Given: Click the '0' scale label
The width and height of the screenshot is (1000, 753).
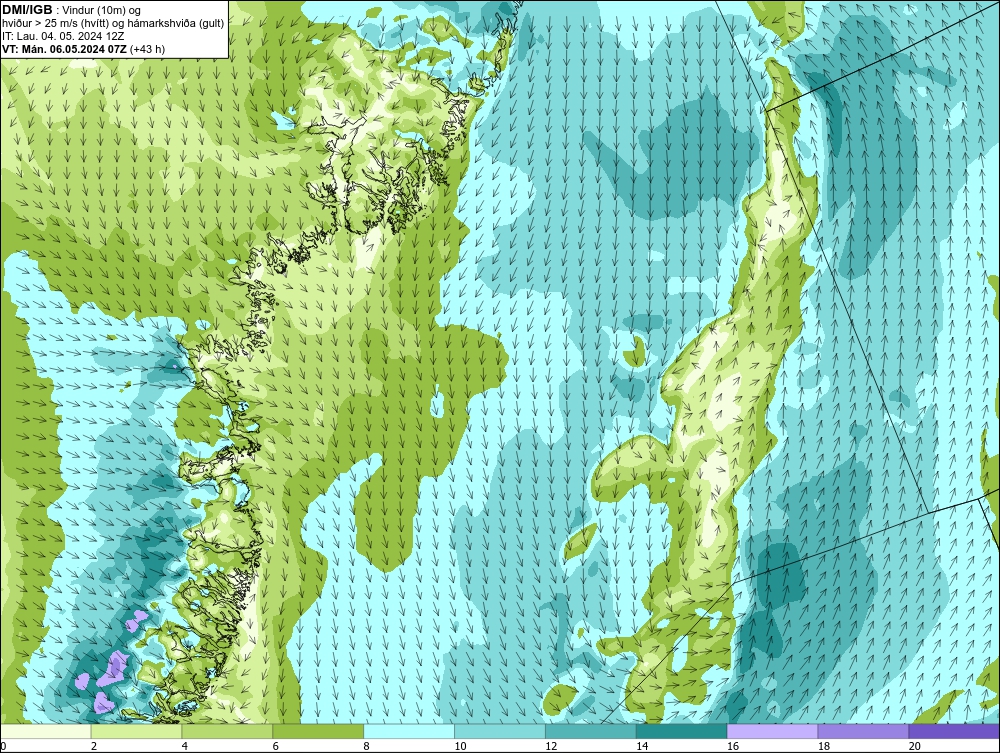Looking at the screenshot, I should click(x=3, y=746).
